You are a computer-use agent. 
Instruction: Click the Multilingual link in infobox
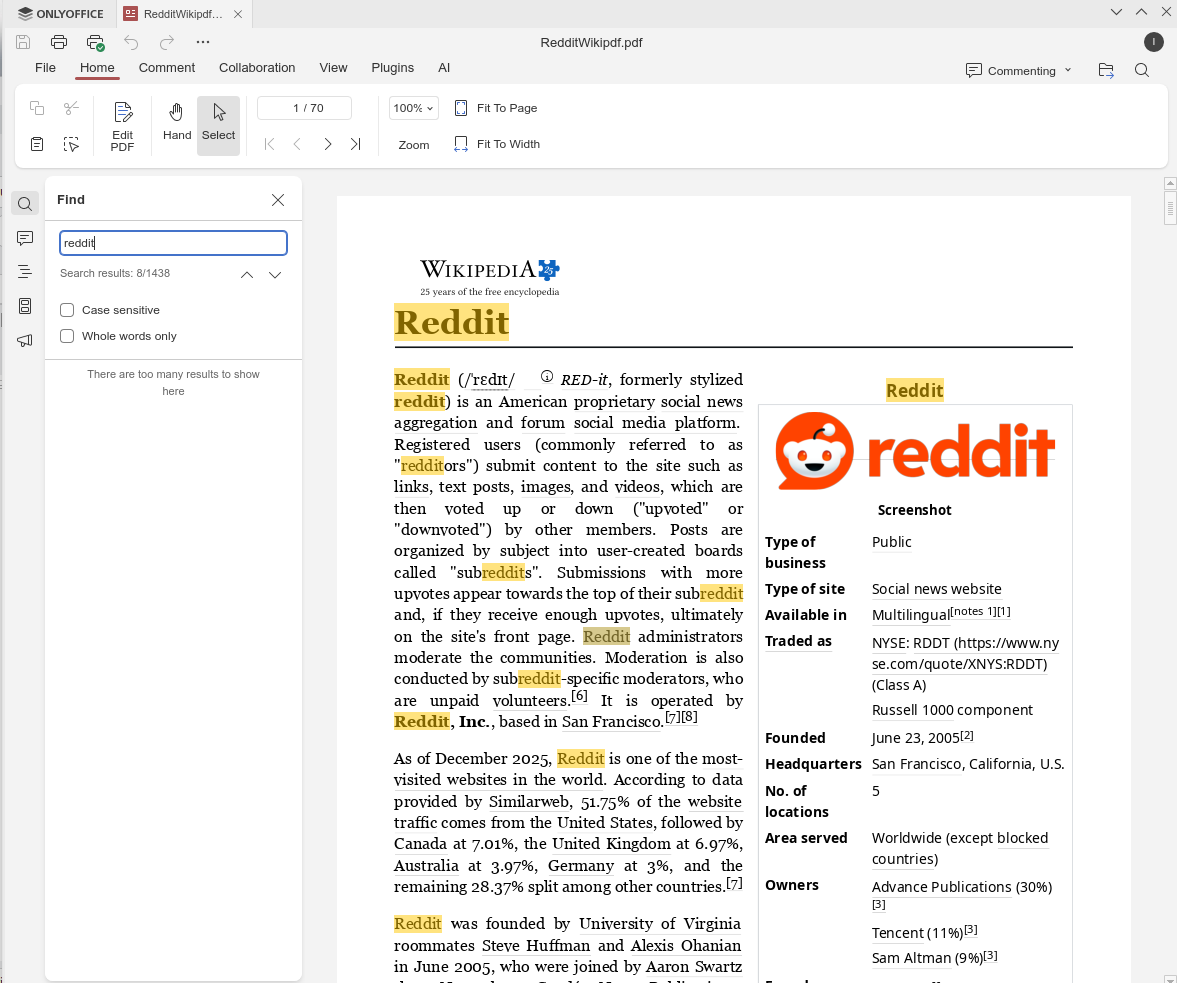click(911, 615)
